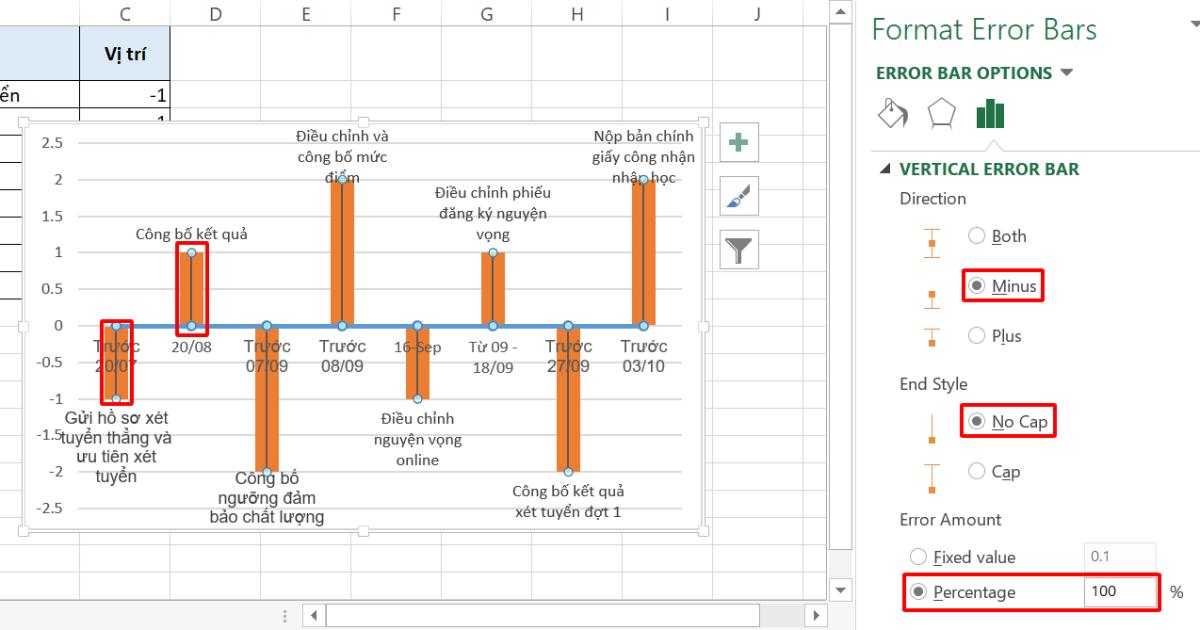Select the Fixed value error amount option
This screenshot has height=630, width=1200.
click(x=917, y=557)
